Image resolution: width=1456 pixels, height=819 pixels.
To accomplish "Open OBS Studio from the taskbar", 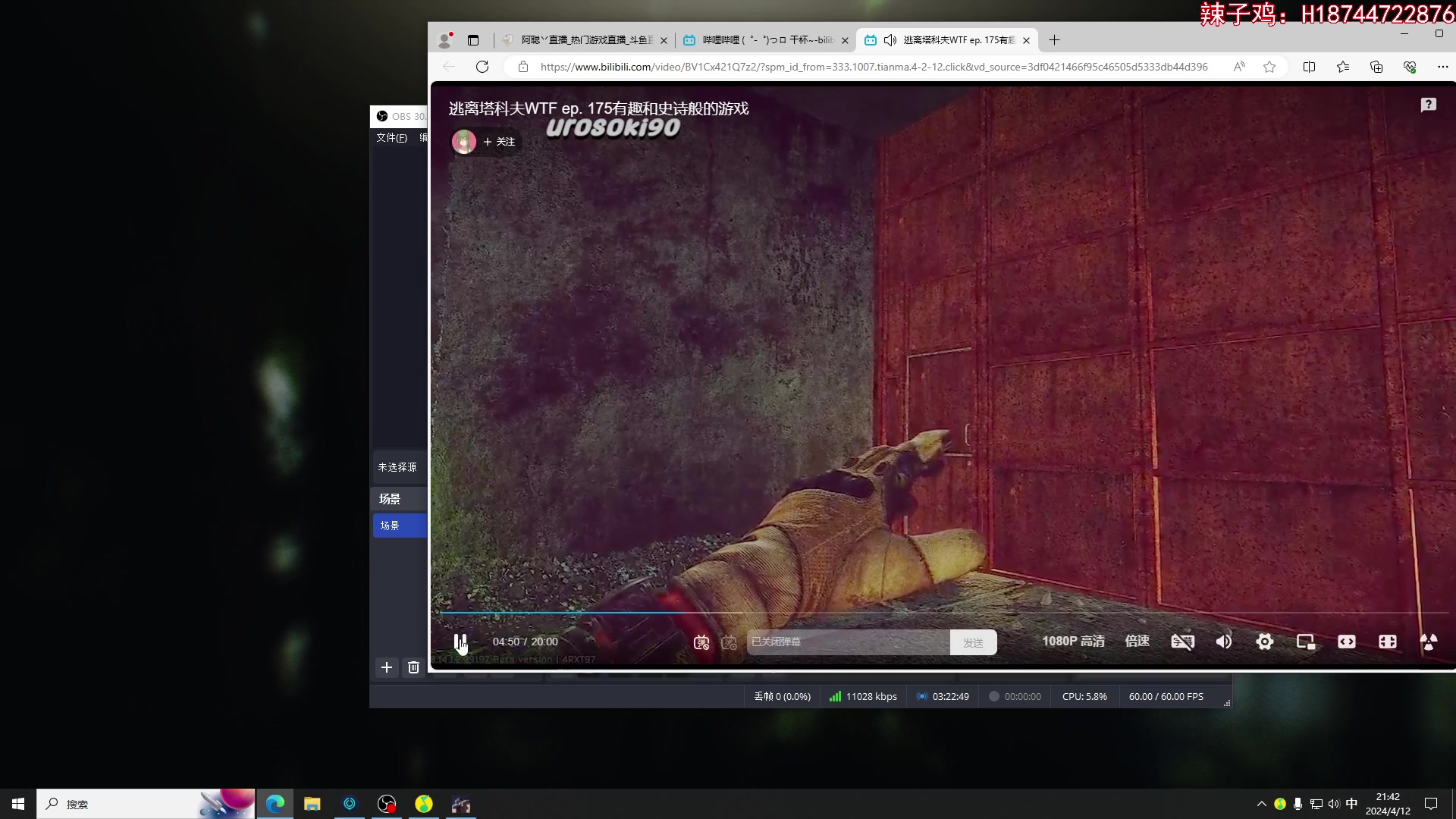I will click(x=387, y=804).
